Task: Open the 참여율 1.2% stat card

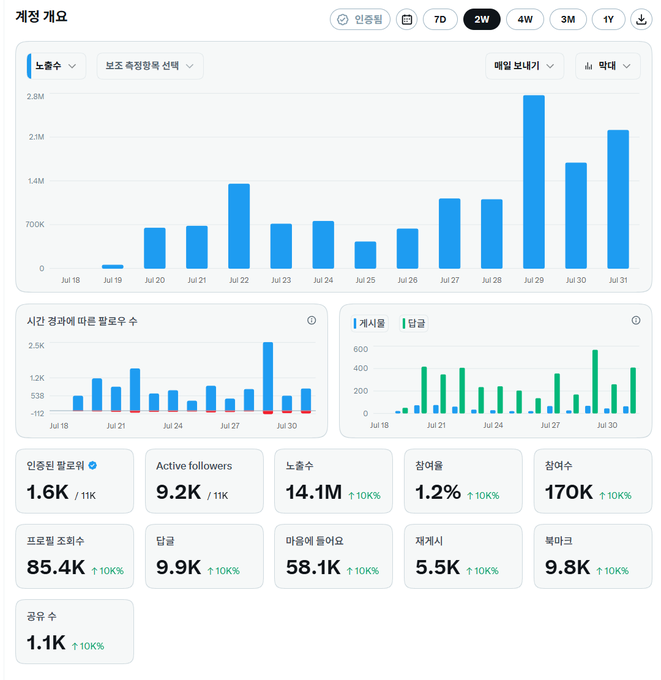Action: tap(463, 481)
